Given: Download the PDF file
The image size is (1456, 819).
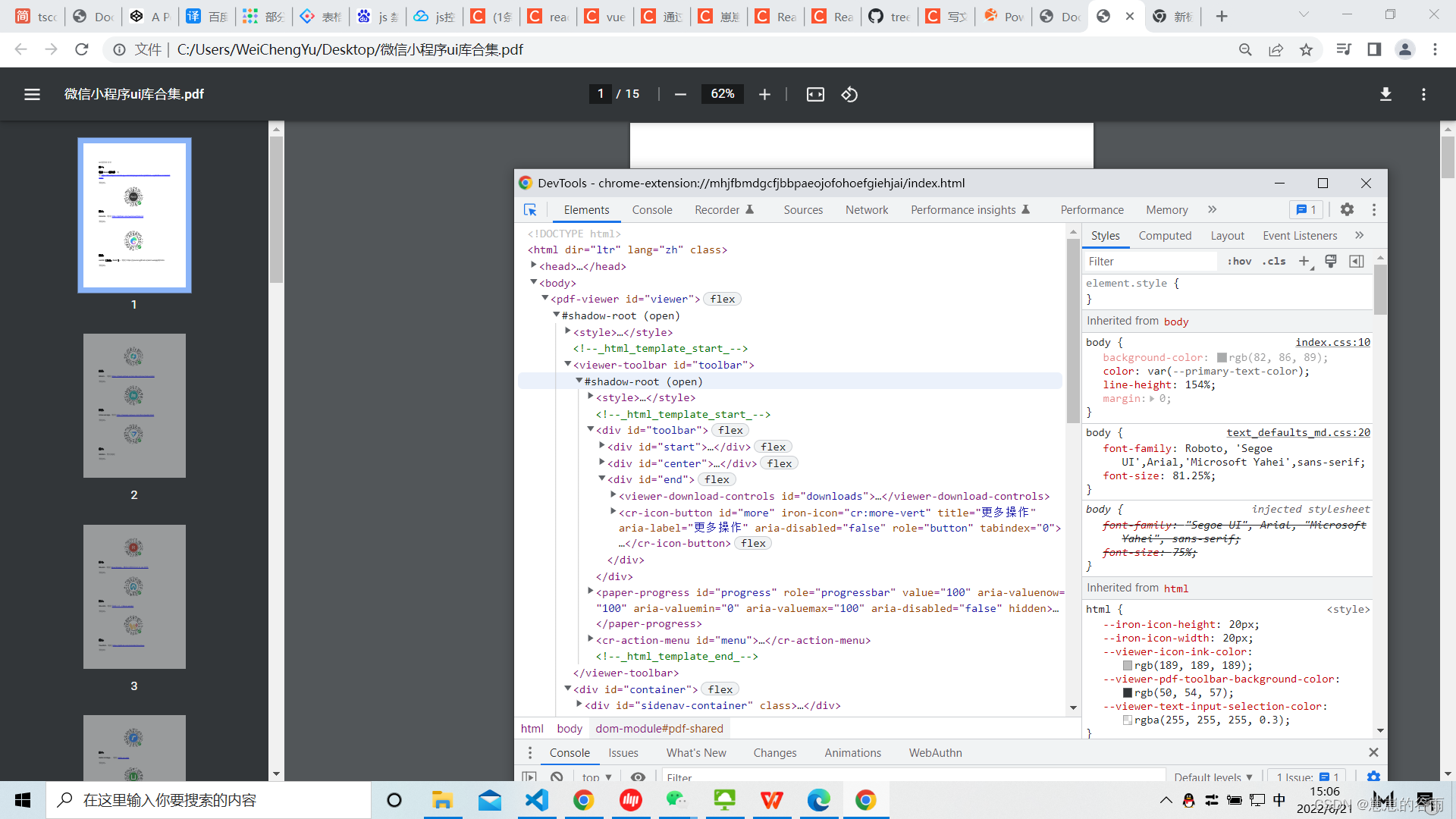Looking at the screenshot, I should pyautogui.click(x=1386, y=94).
